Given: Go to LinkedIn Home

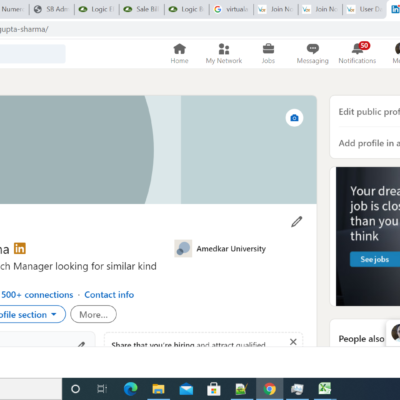Looking at the screenshot, I should click(179, 53).
